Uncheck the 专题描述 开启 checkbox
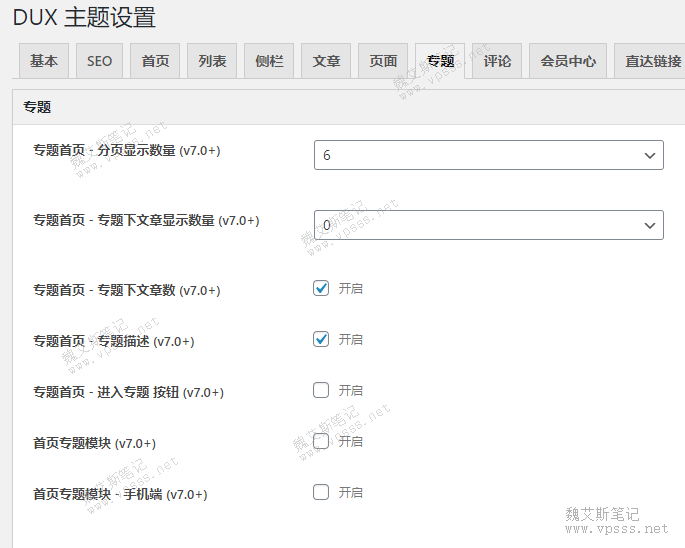Image resolution: width=685 pixels, height=548 pixels. point(321,340)
